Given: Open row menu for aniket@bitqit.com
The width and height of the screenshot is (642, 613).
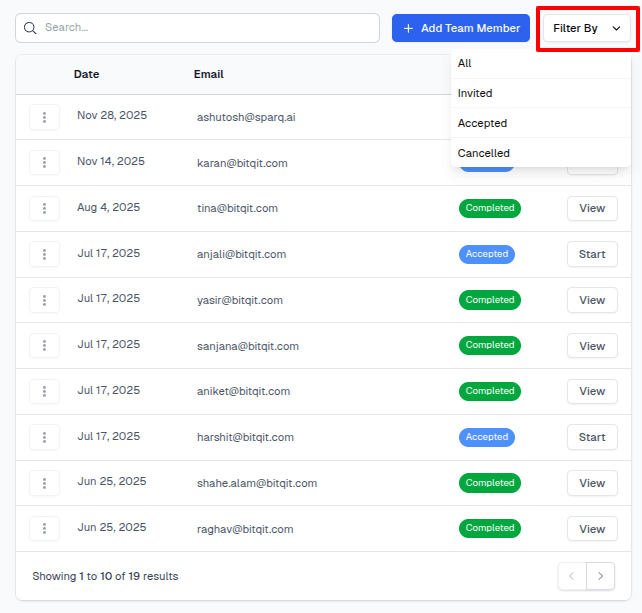Looking at the screenshot, I should click(44, 391).
